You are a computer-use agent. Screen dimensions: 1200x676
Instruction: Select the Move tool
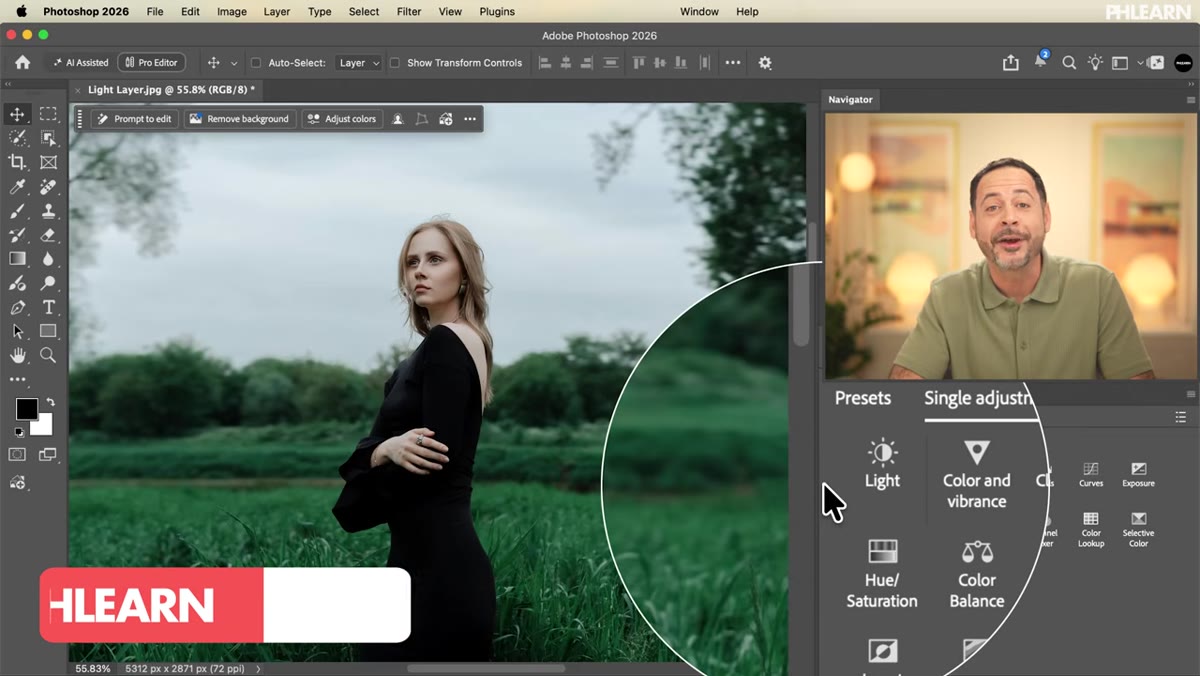[17, 114]
